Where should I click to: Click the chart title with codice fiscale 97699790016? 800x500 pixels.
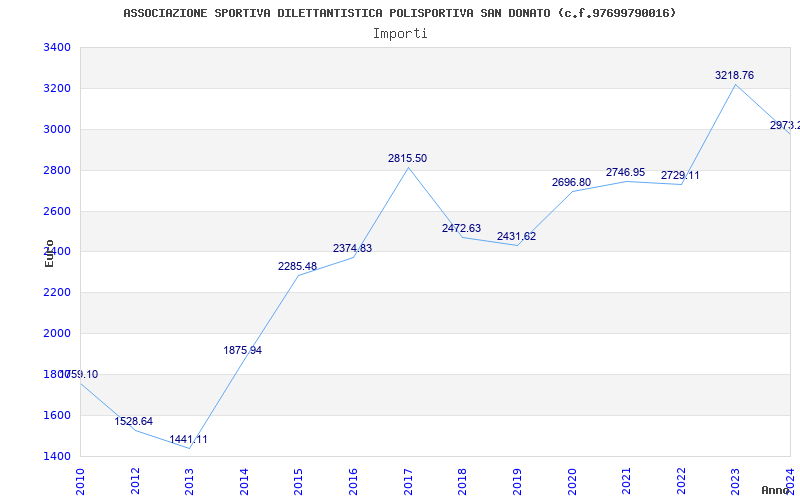pyautogui.click(x=399, y=13)
